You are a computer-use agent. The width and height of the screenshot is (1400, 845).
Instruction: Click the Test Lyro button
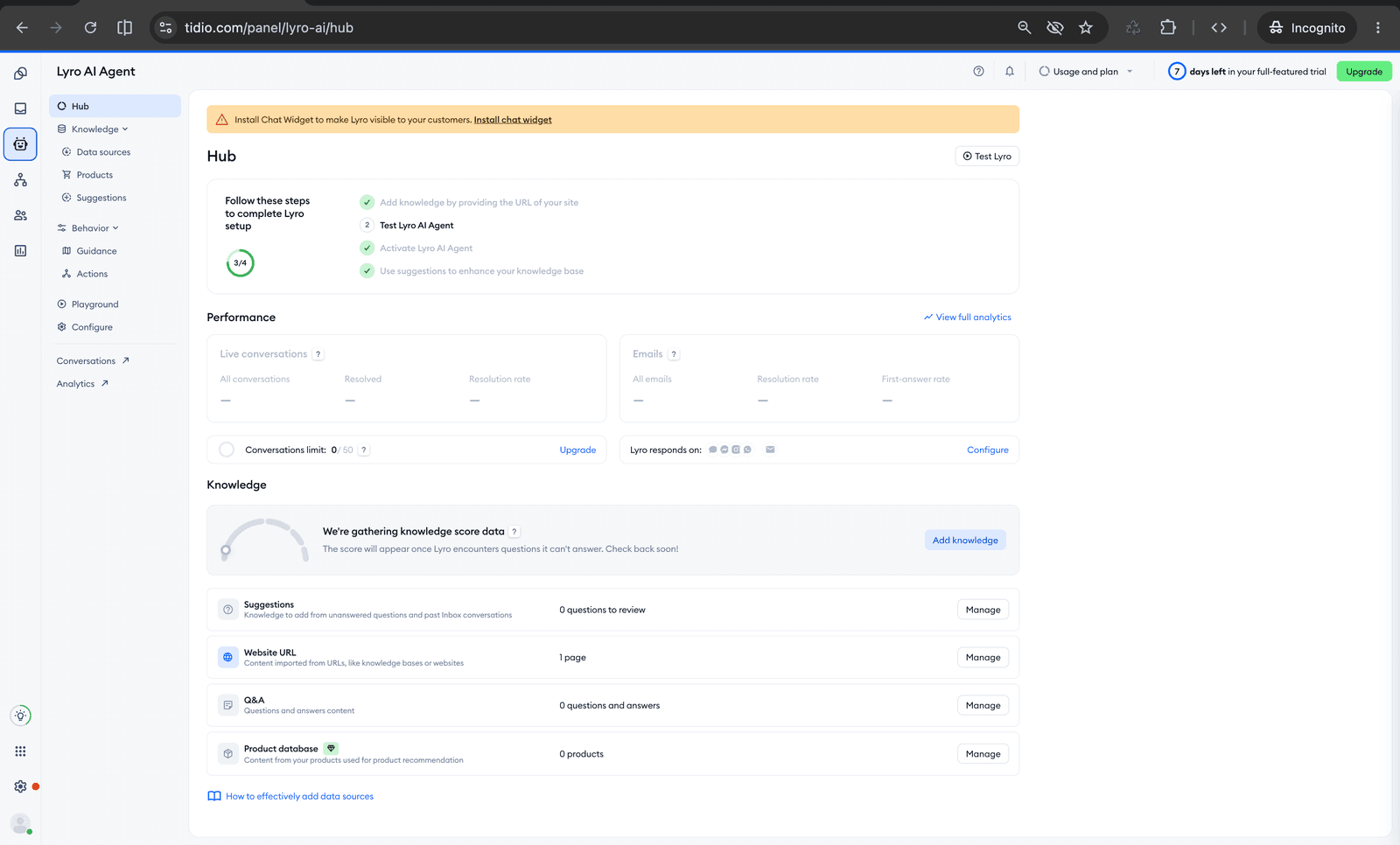point(987,157)
